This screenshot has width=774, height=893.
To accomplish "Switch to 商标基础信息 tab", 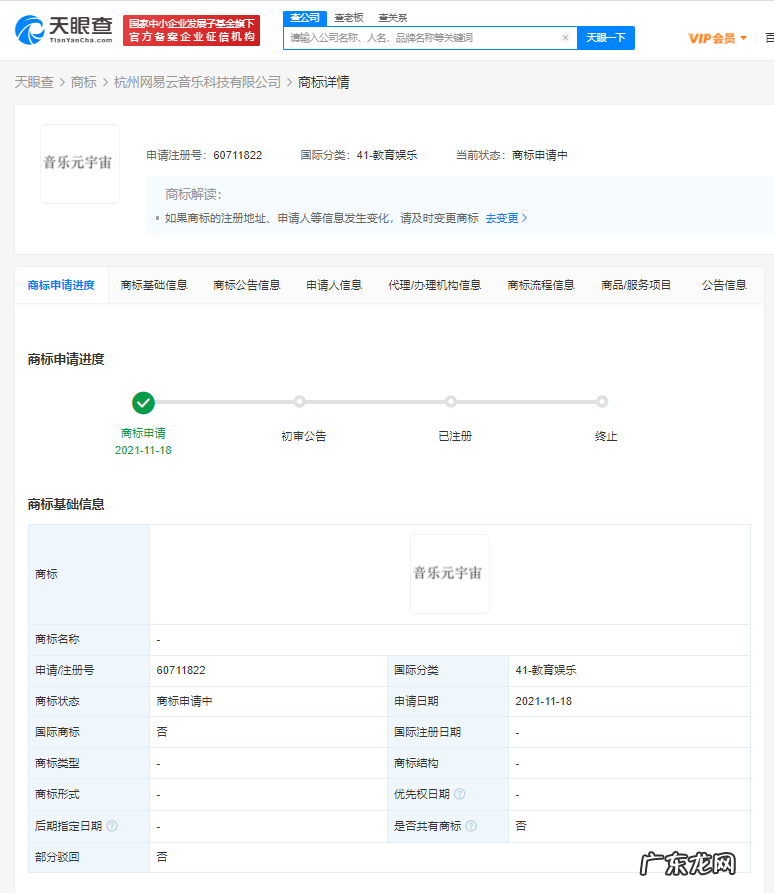I will pyautogui.click(x=154, y=285).
